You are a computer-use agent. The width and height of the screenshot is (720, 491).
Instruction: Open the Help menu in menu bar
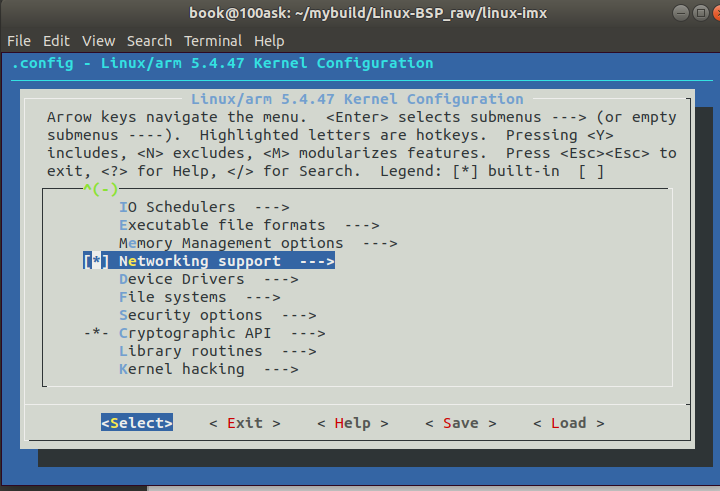point(269,41)
